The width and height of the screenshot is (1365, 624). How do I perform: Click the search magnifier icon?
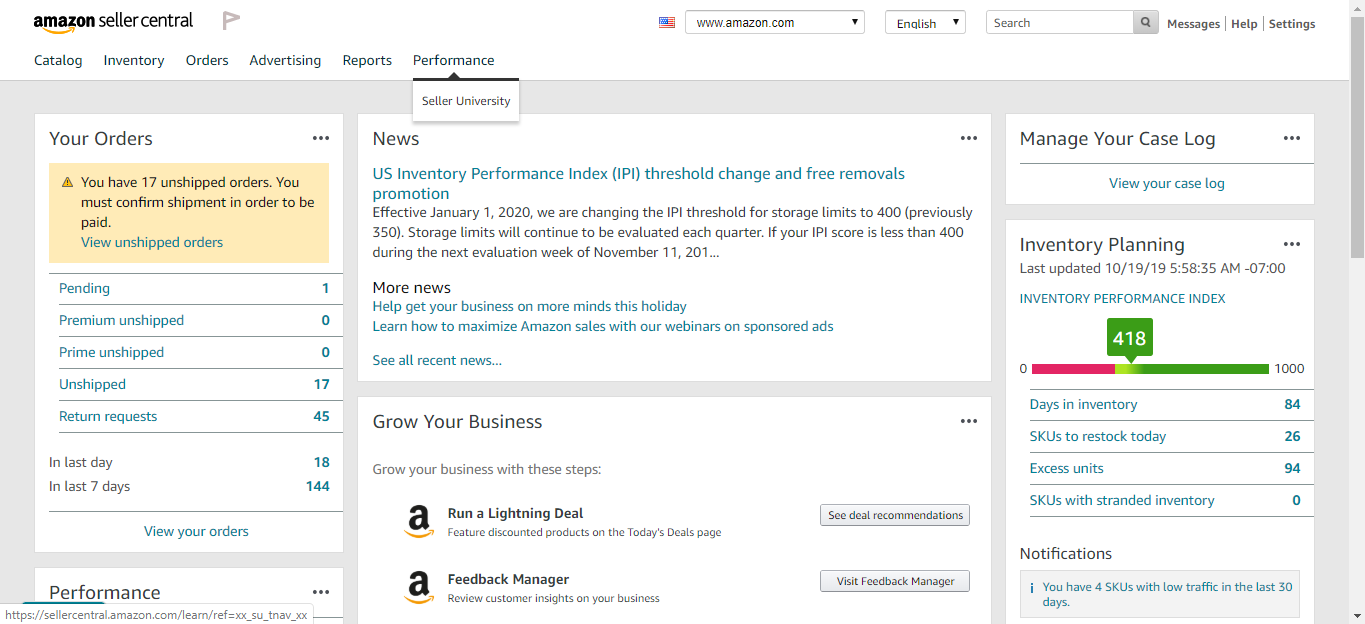point(1146,23)
